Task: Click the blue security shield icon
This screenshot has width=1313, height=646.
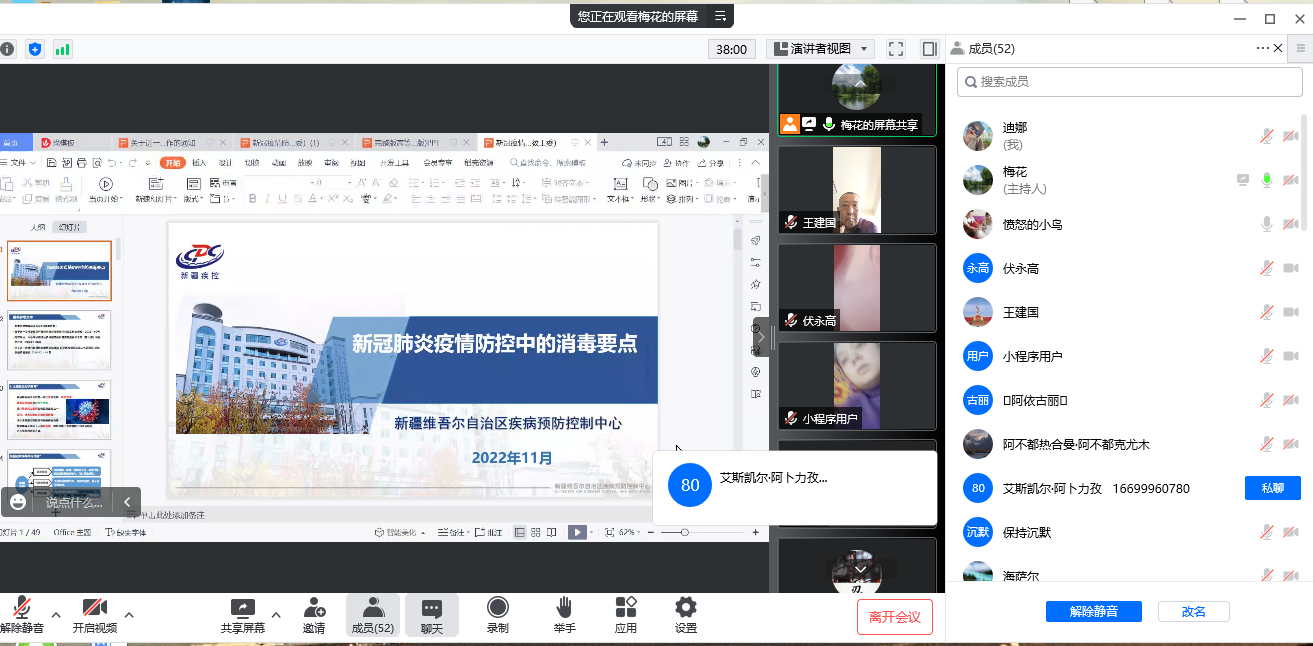Action: click(35, 49)
